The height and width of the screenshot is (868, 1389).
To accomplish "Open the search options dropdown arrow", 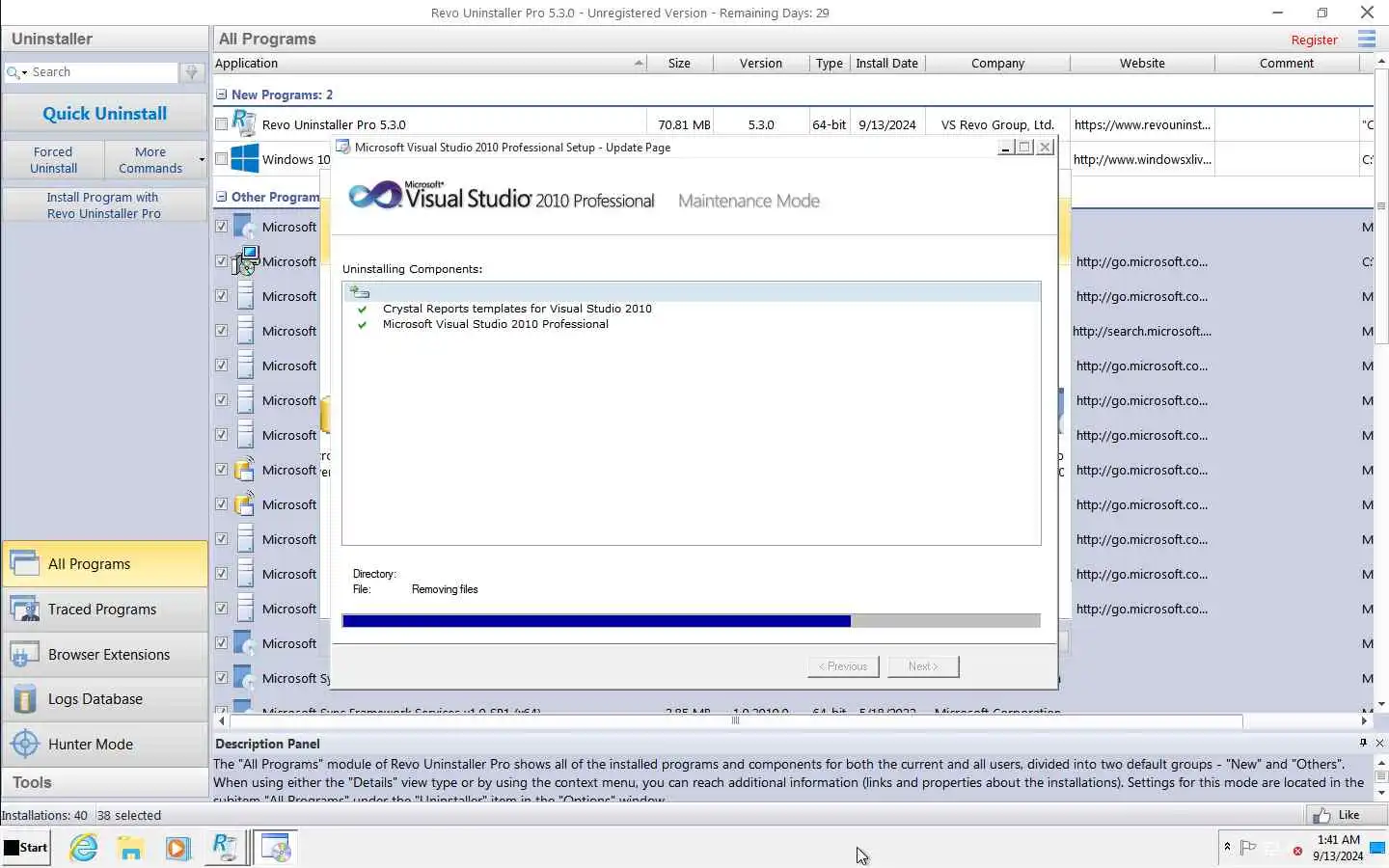I will tap(25, 72).
